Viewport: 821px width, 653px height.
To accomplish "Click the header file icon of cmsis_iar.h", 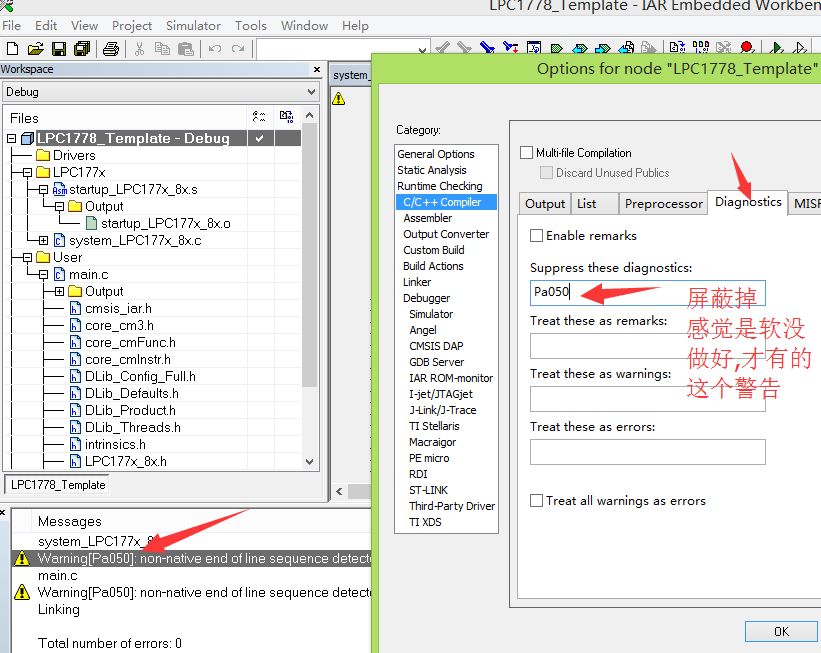I will click(75, 308).
